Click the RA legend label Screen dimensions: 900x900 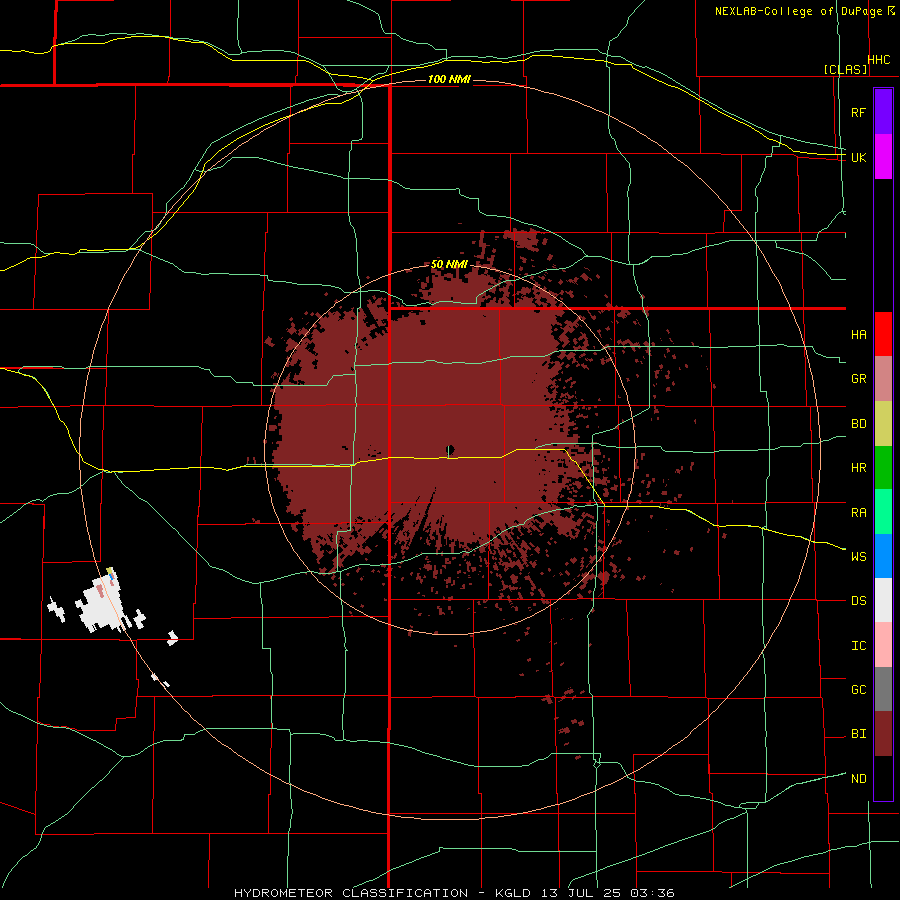(x=858, y=512)
